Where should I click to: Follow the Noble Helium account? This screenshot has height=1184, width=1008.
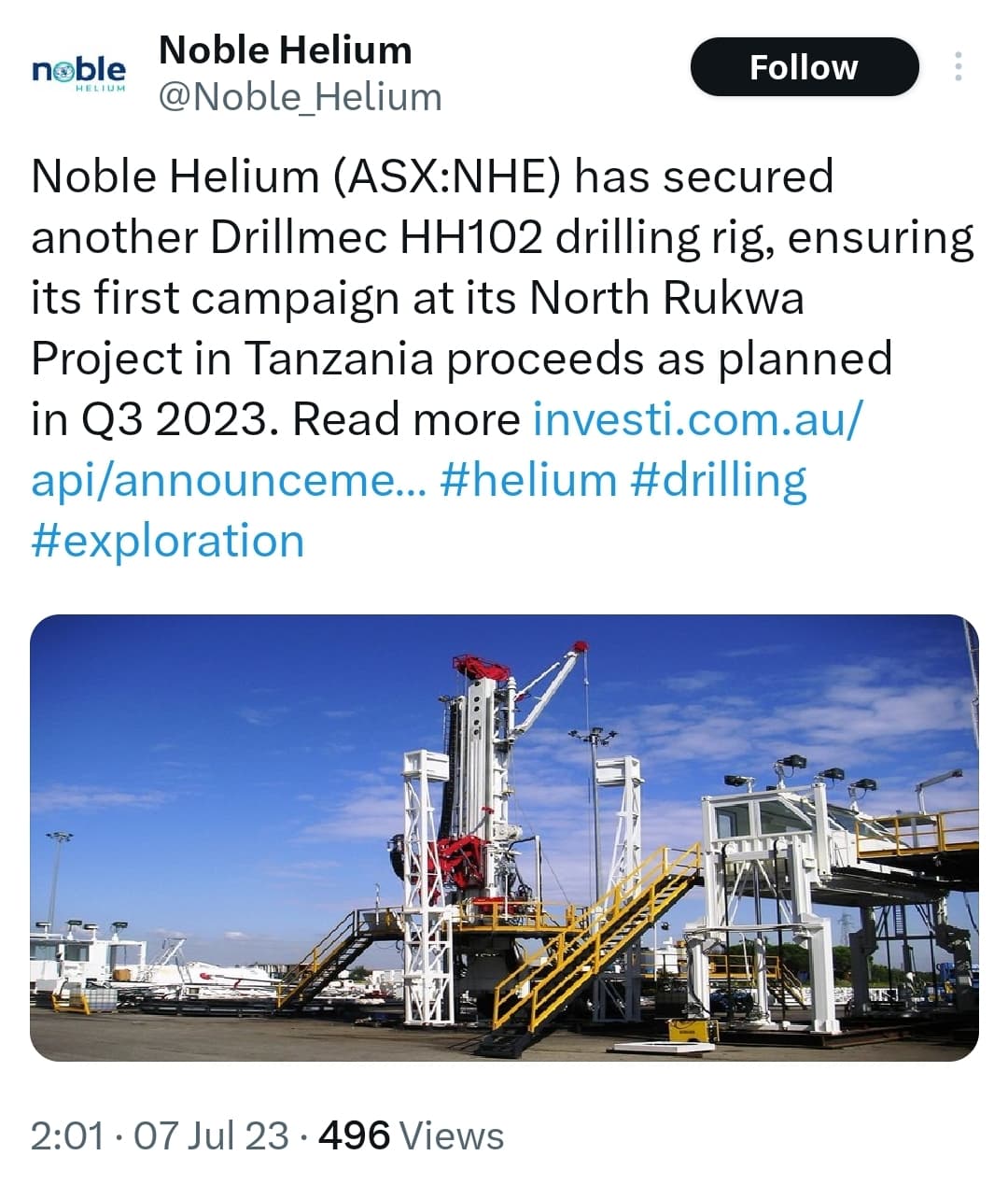coord(805,67)
